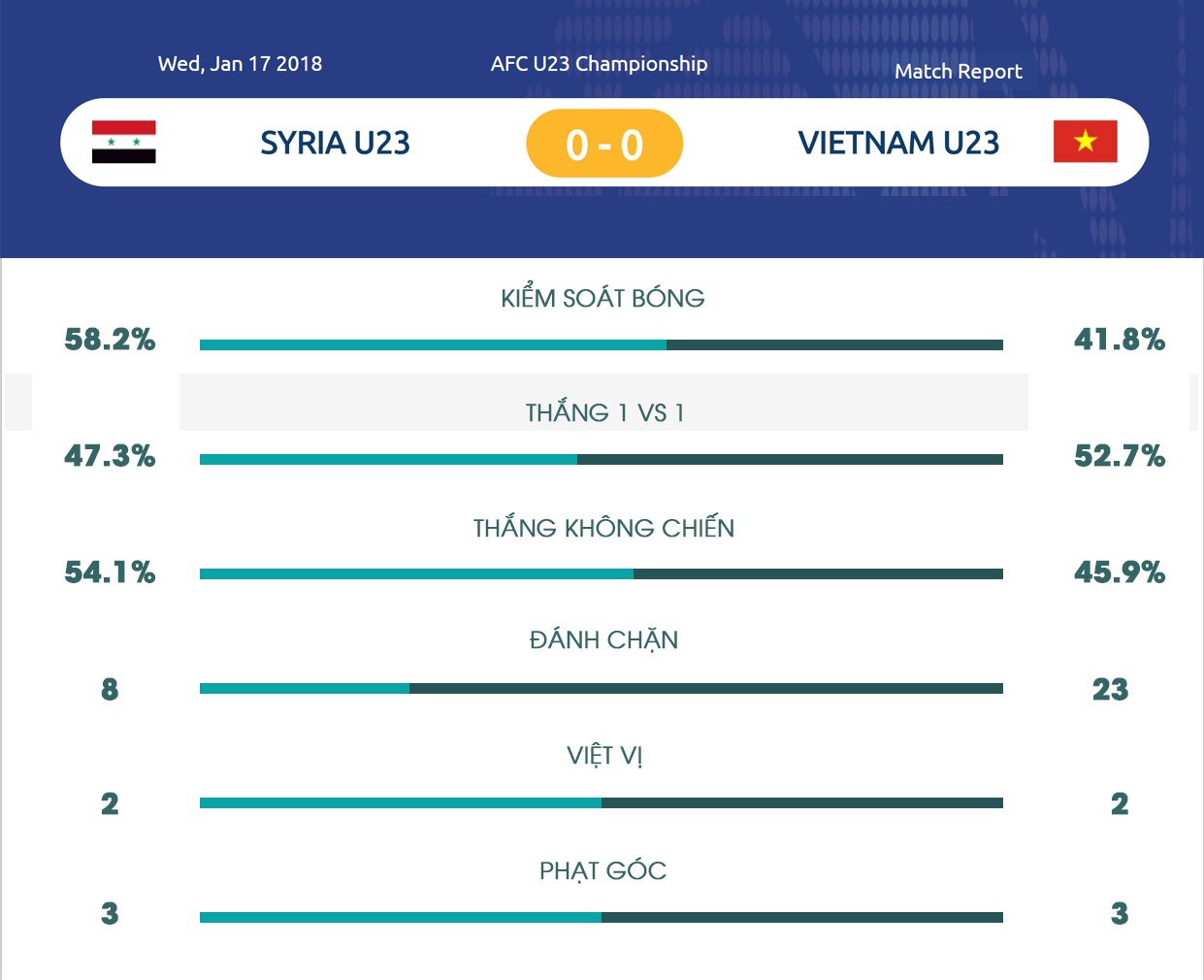The image size is (1204, 980).
Task: Click the PHẠT GÓC stat label
Action: point(602,870)
